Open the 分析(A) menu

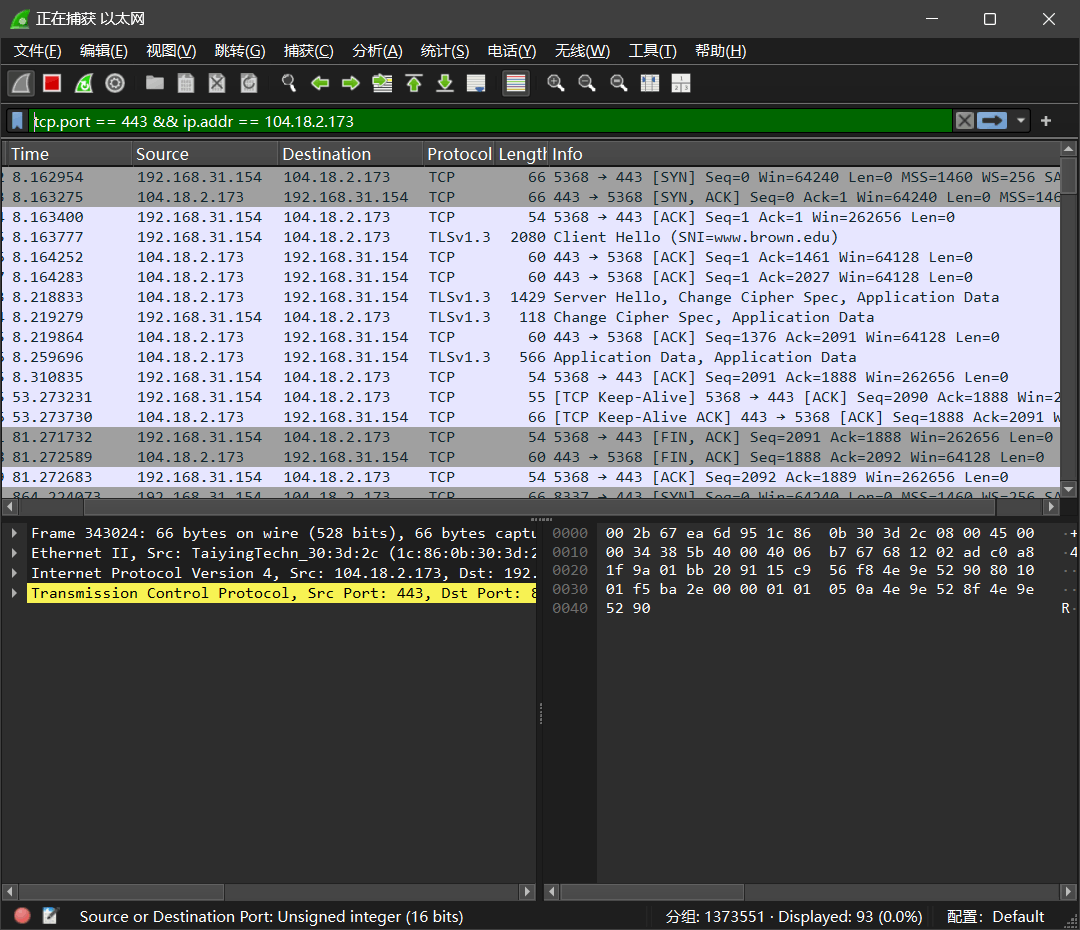click(377, 51)
